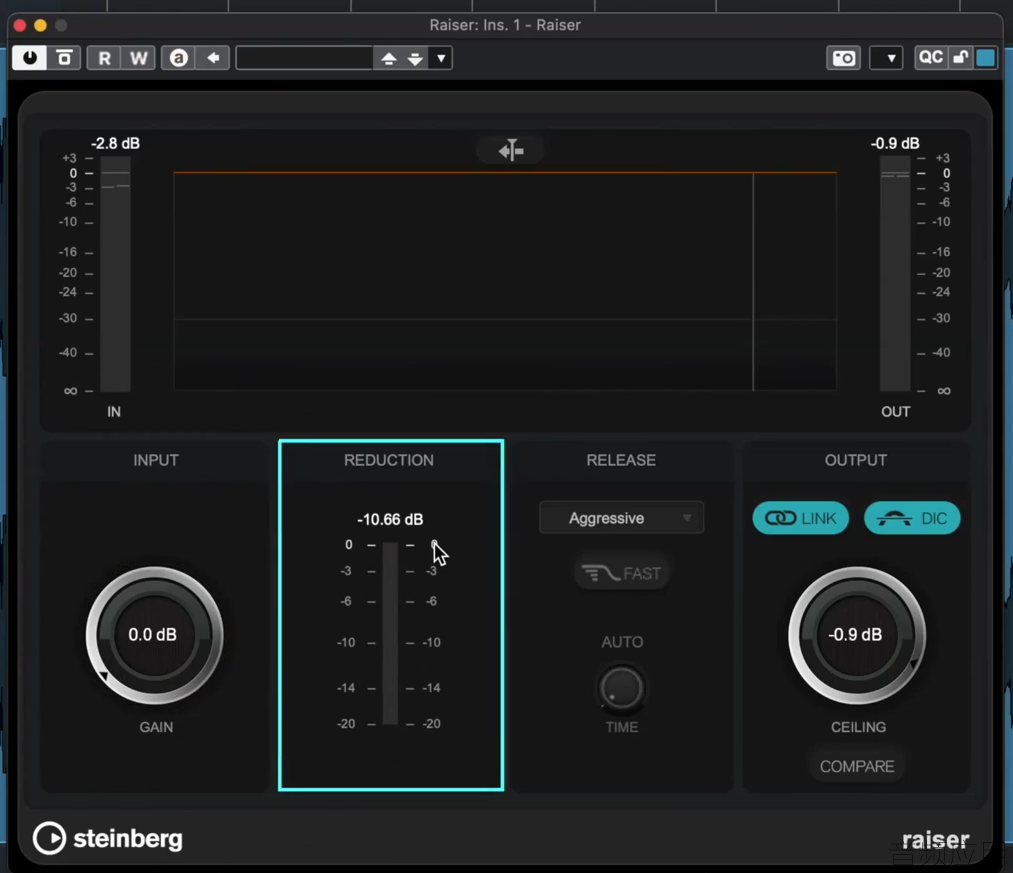Click the COMPARE button
The image size is (1013, 873).
(857, 766)
